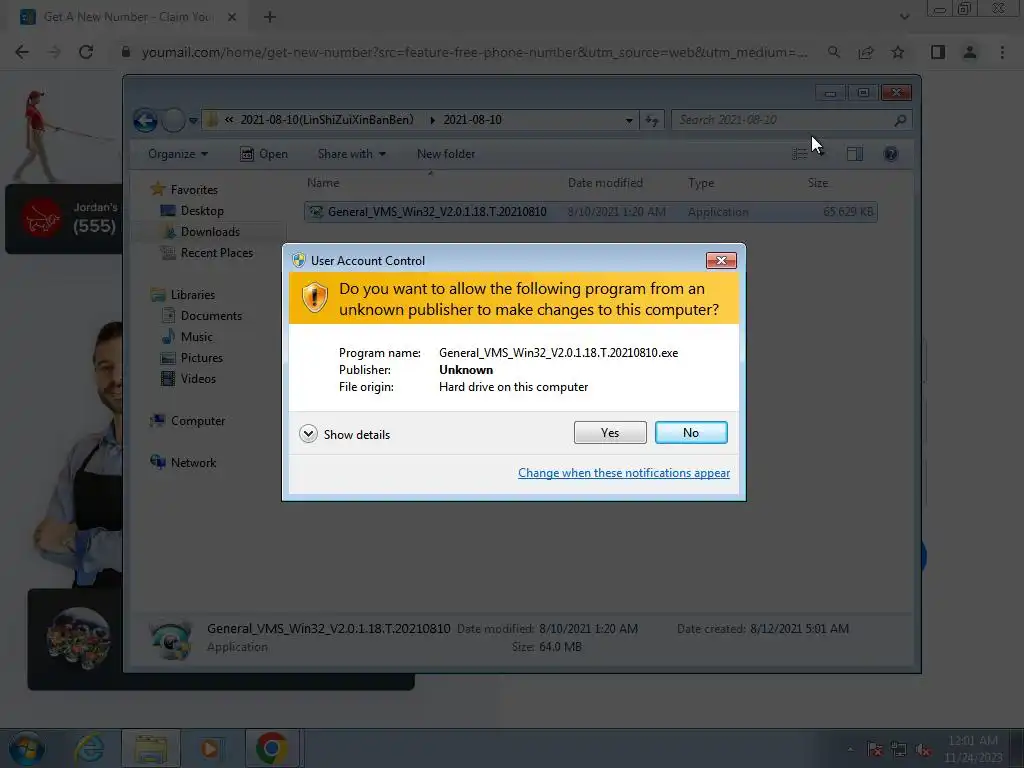The width and height of the screenshot is (1024, 768).
Task: Click Chrome reload page icon
Action: point(86,52)
